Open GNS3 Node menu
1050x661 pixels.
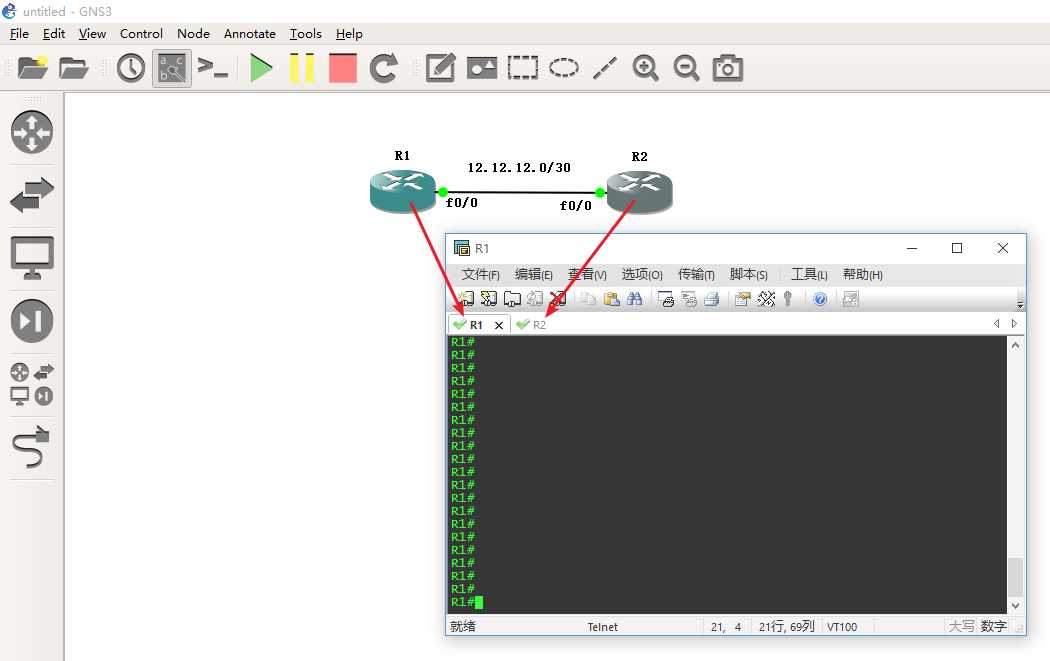coord(194,33)
